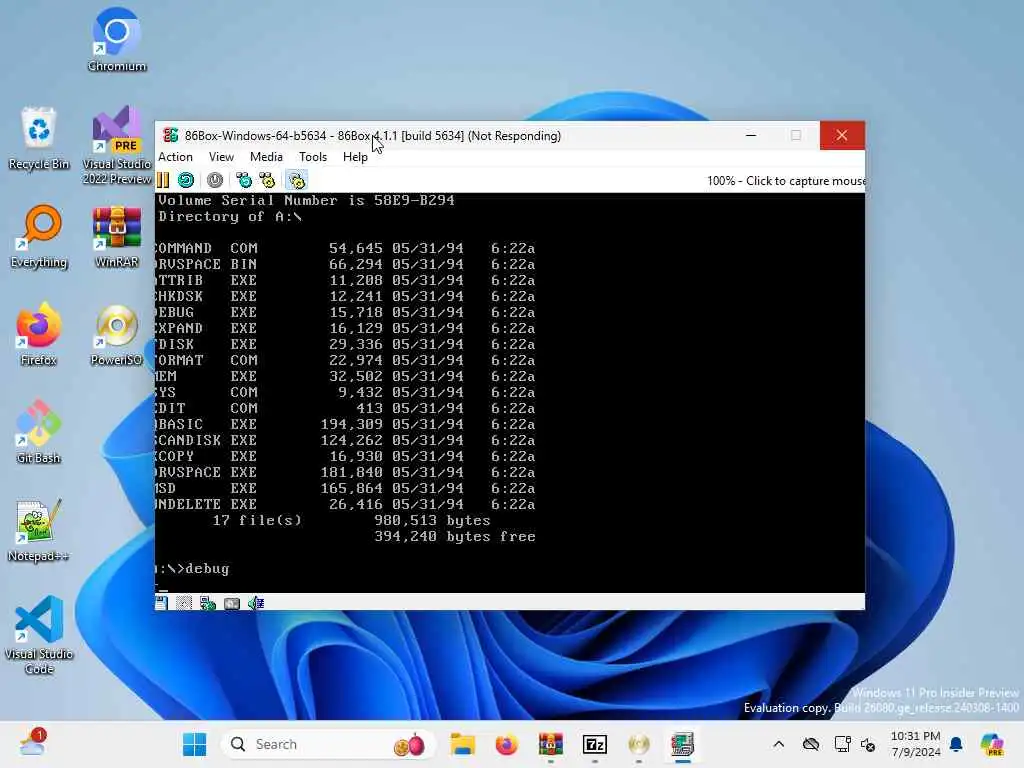Select Visual Studio Code desktop shortcut
The height and width of the screenshot is (768, 1024).
(39, 635)
